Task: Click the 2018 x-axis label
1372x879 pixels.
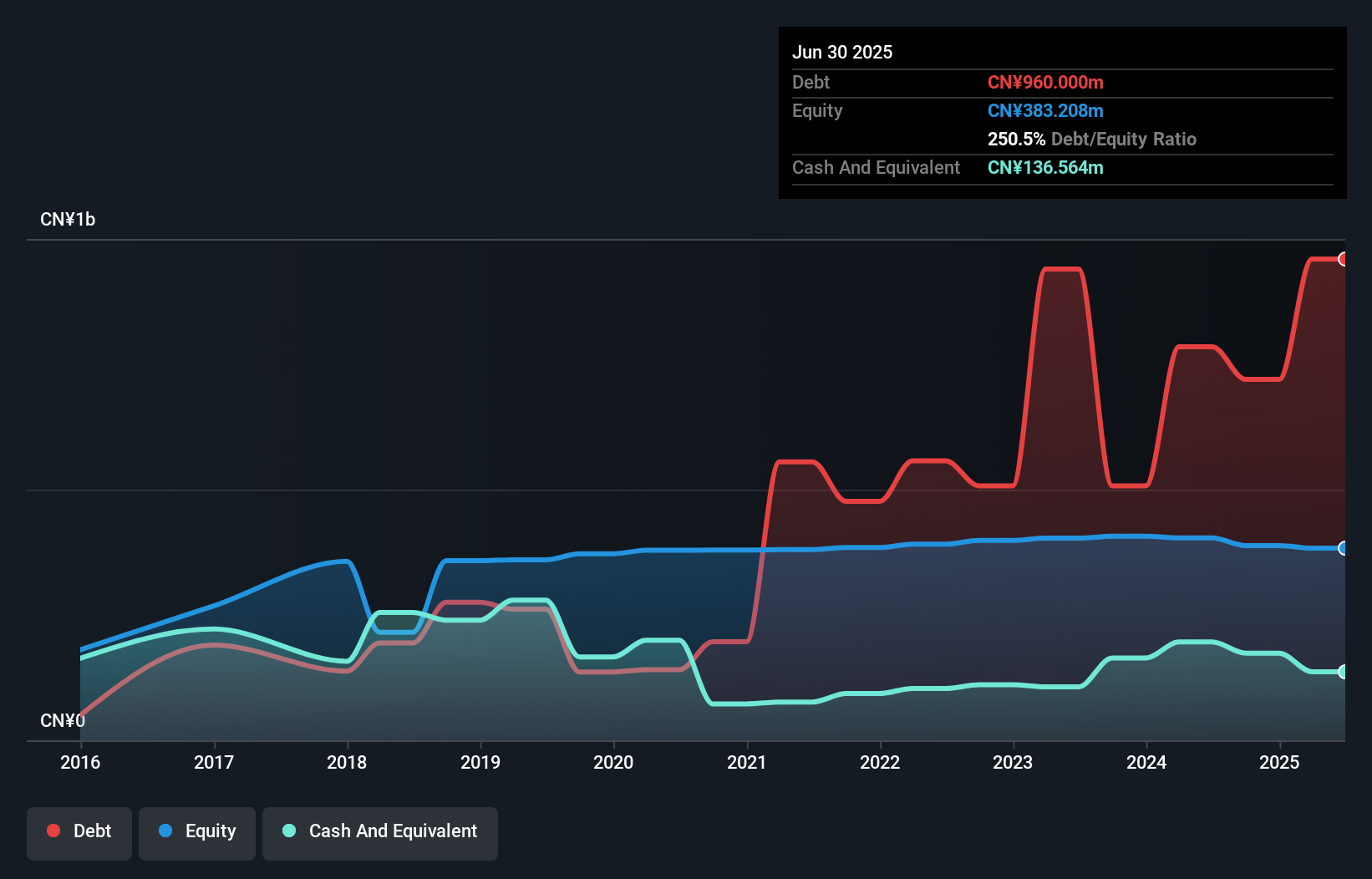Action: (347, 762)
